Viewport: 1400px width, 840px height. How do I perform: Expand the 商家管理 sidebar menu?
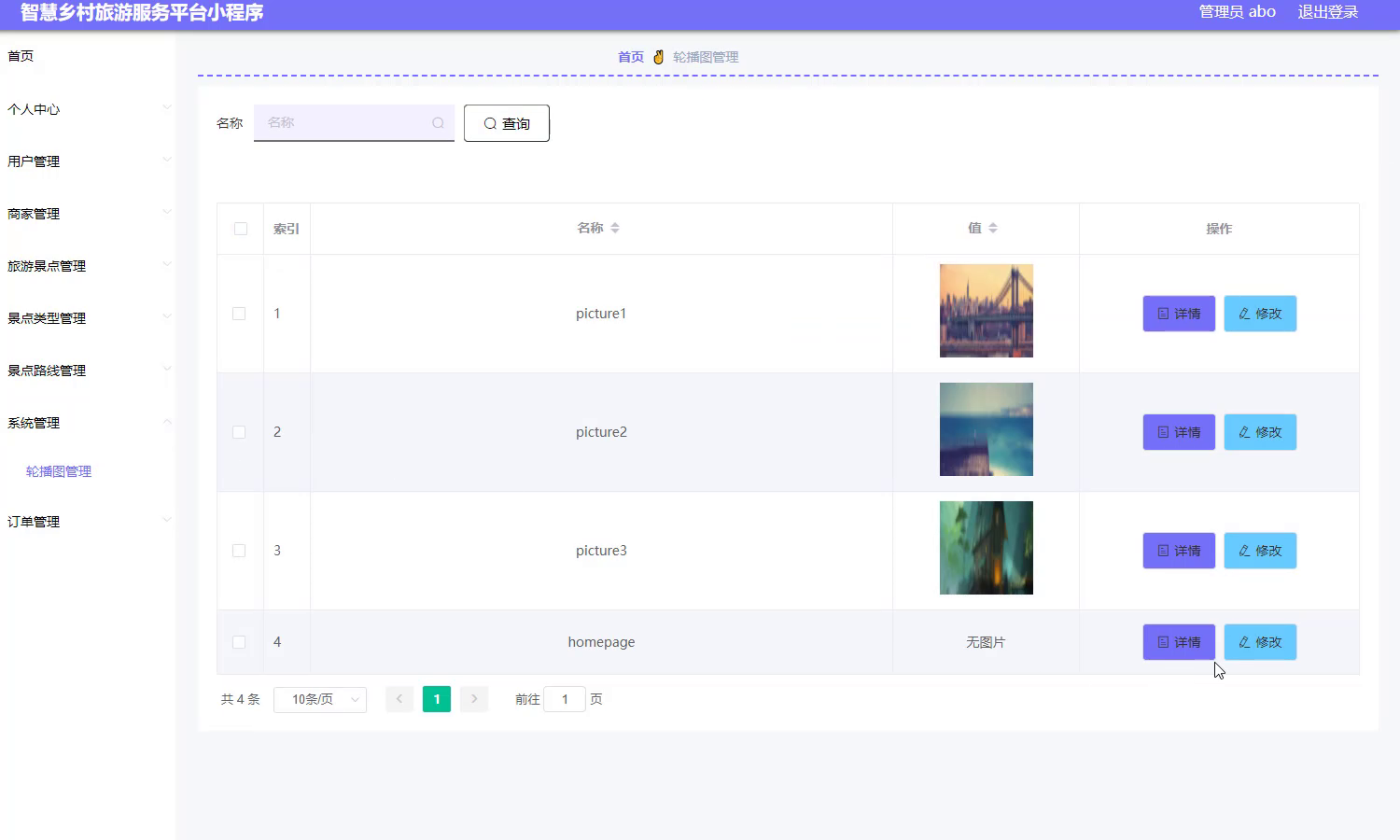point(88,214)
